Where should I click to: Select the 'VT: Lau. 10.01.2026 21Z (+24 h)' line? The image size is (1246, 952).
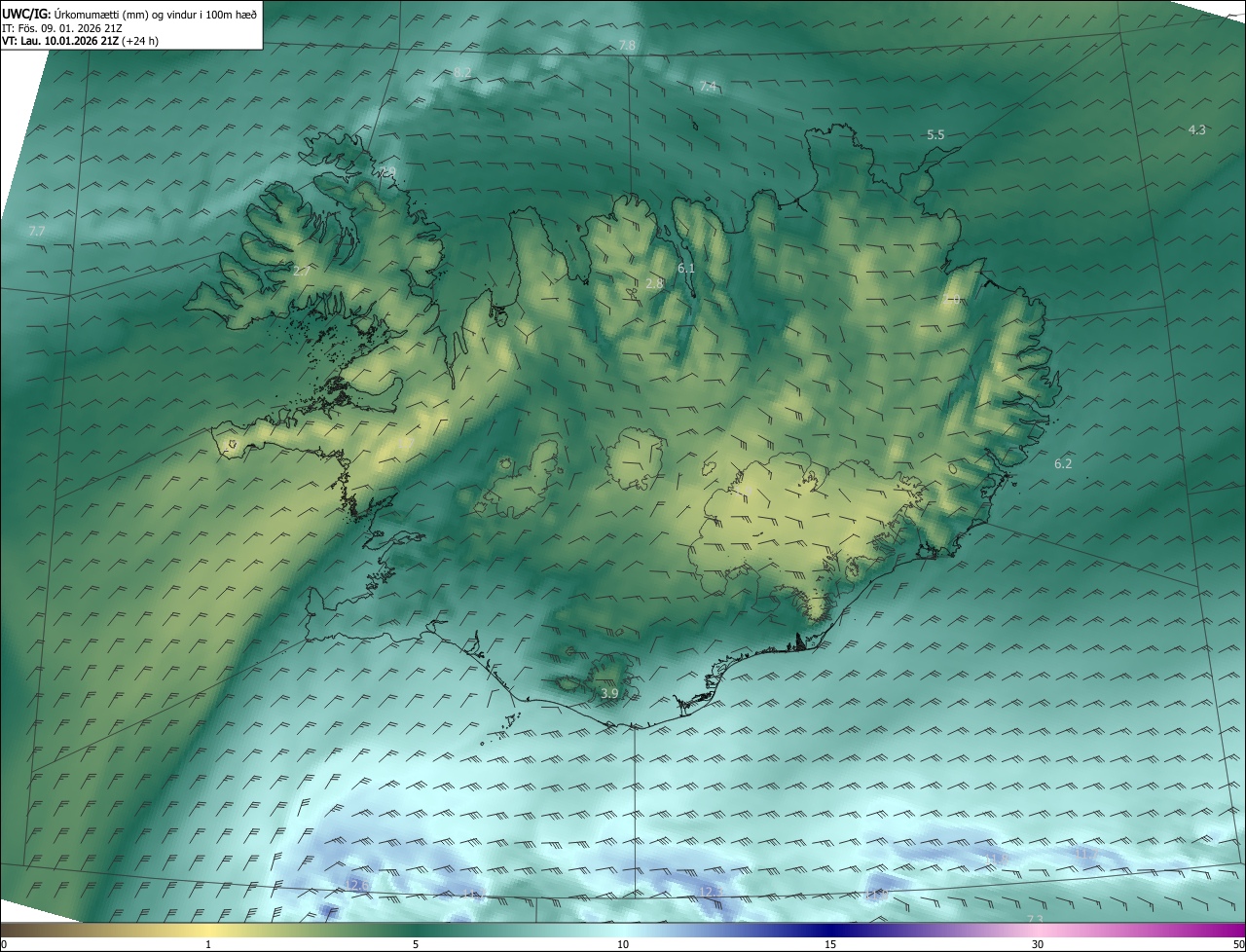click(x=81, y=41)
